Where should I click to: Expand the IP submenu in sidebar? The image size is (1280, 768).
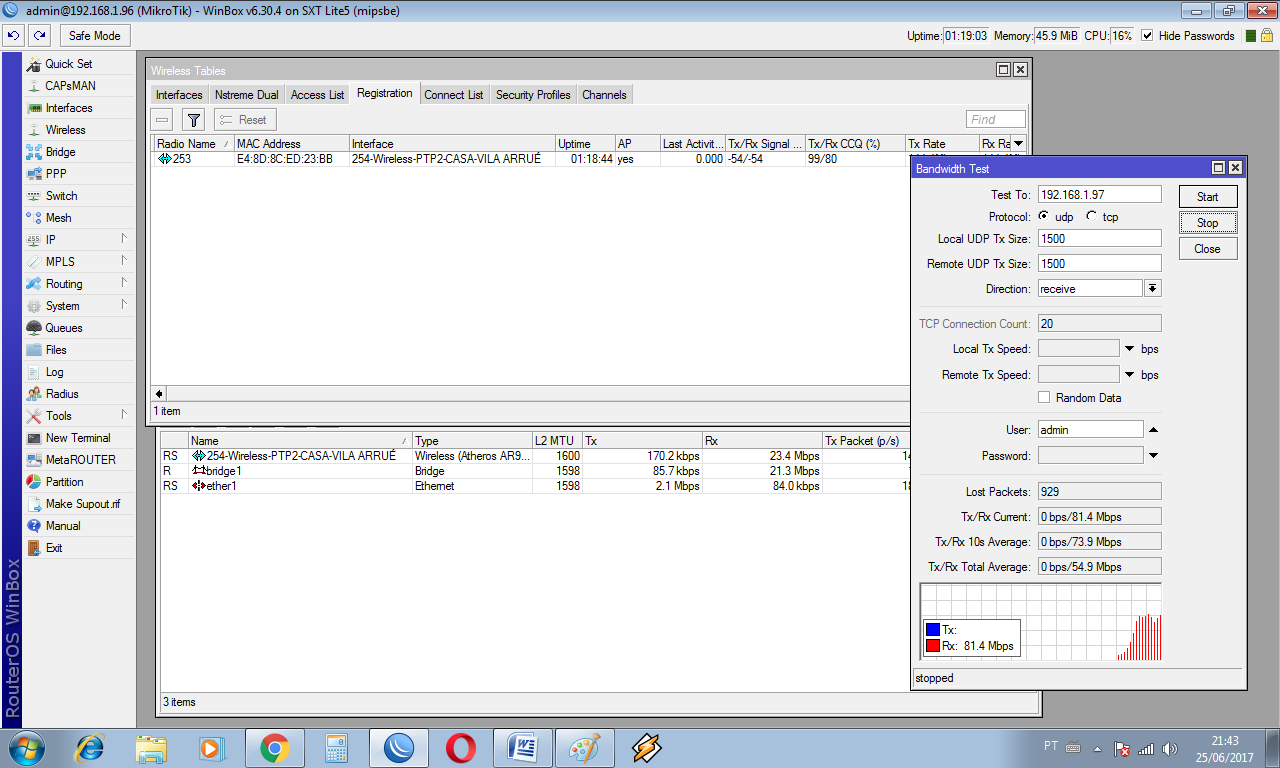pos(124,239)
